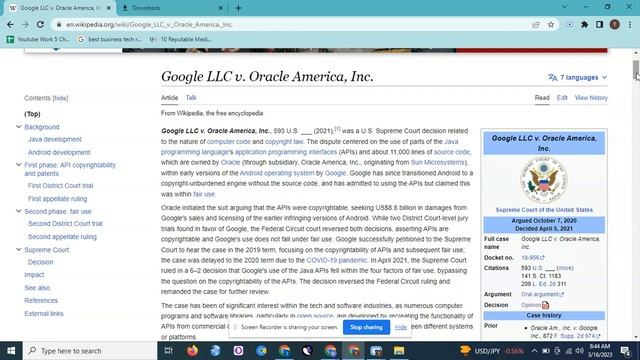Click Stop sharing button
640x360 pixels.
point(366,327)
